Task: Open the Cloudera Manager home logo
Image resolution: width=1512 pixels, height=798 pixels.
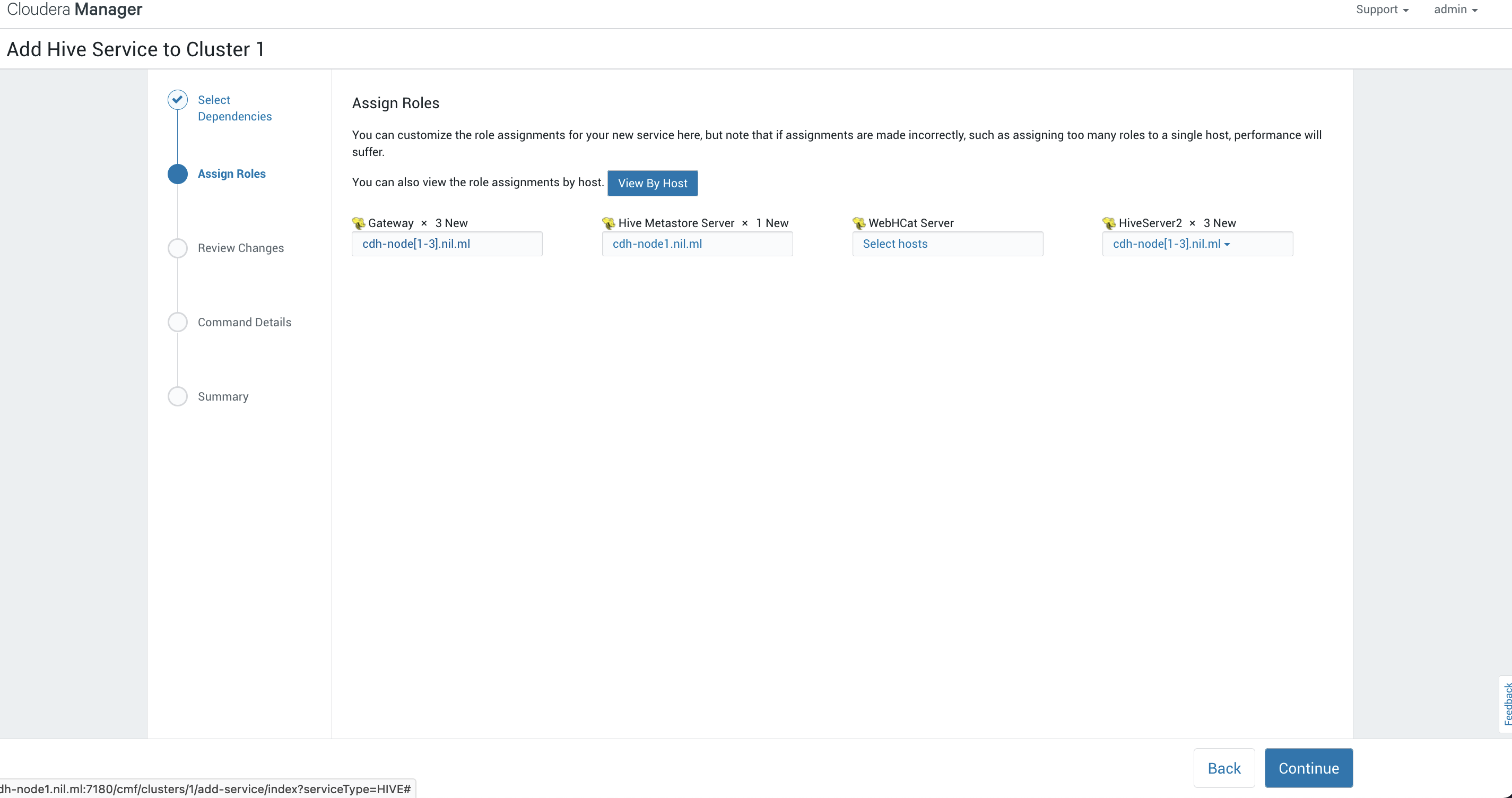Action: pyautogui.click(x=75, y=10)
